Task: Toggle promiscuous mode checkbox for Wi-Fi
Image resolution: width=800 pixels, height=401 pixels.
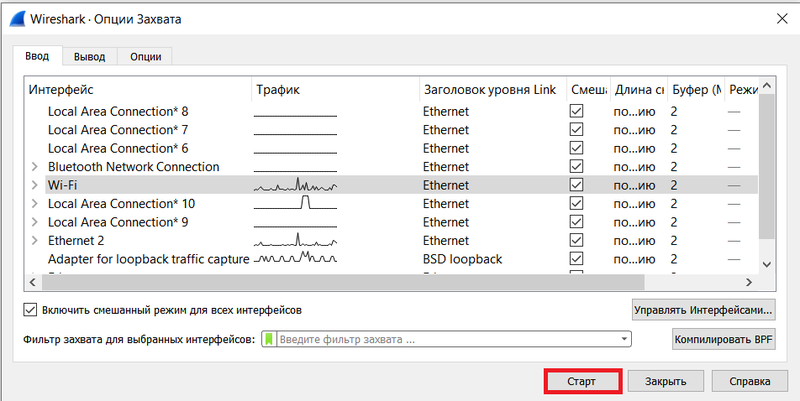Action: point(576,186)
